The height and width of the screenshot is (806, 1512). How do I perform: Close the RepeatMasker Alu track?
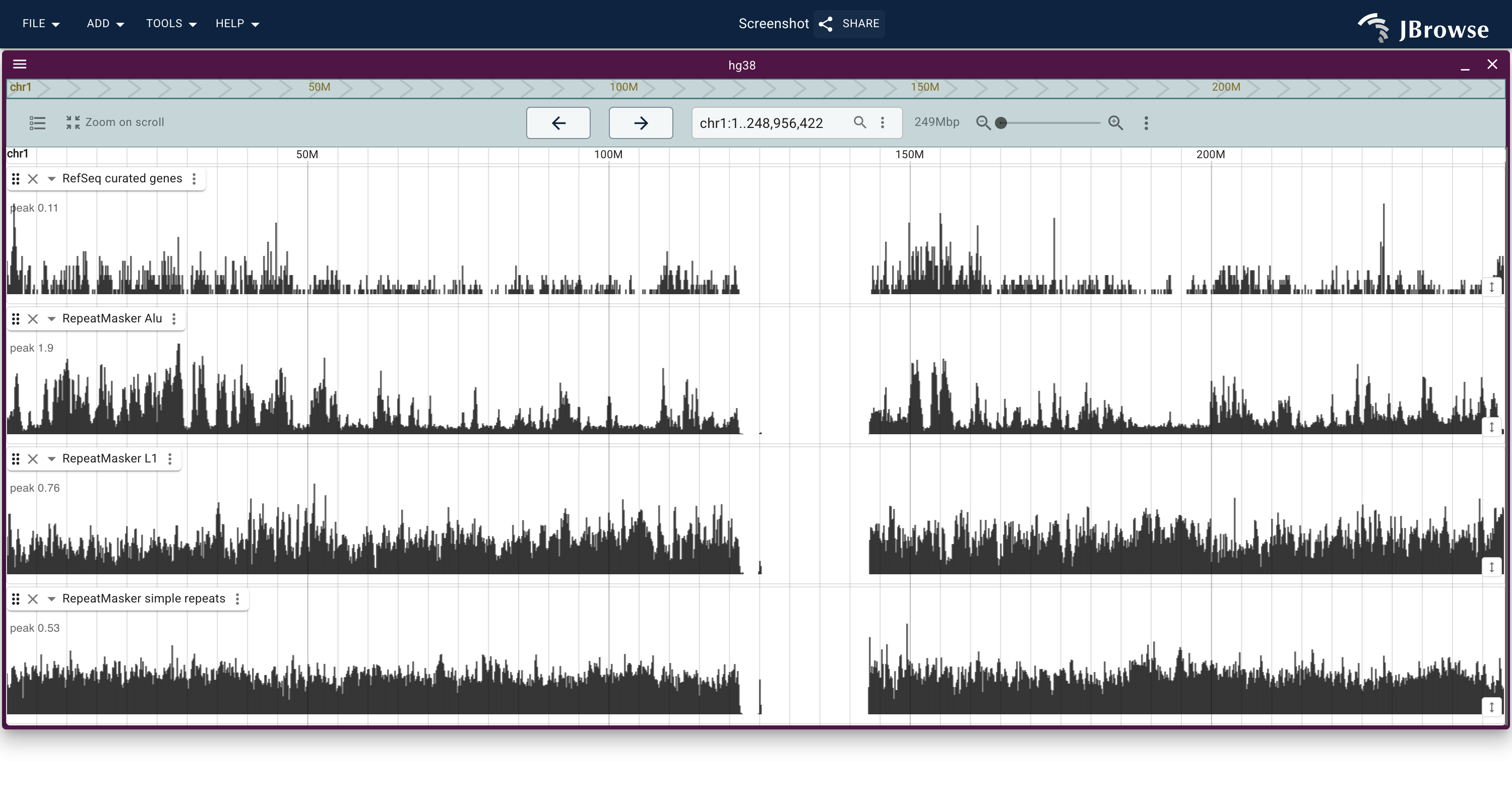pos(33,319)
